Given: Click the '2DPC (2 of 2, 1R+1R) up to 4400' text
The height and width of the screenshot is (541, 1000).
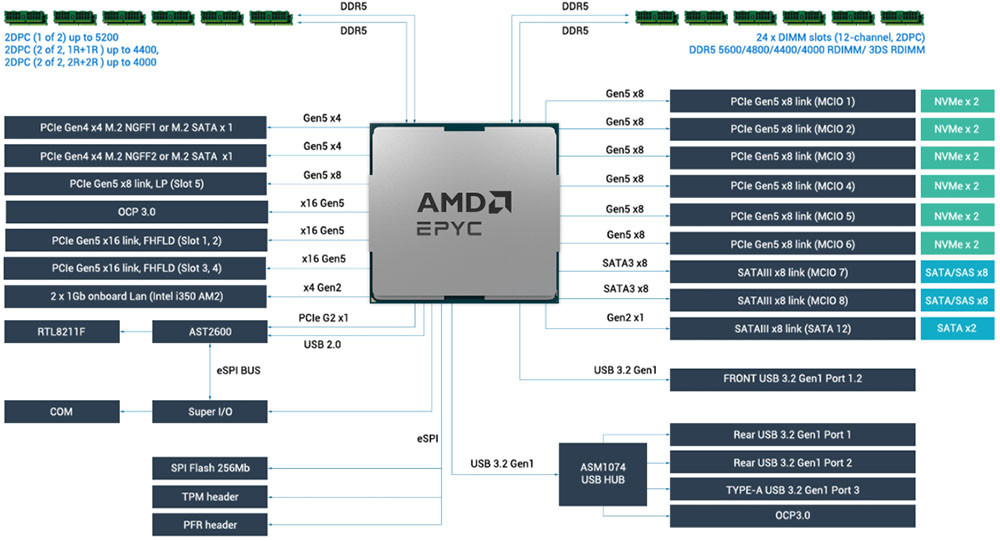Looking at the screenshot, I should pyautogui.click(x=82, y=50).
